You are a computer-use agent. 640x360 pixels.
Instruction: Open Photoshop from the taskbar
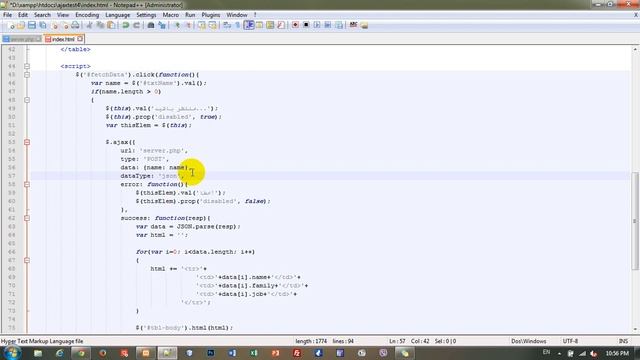point(211,353)
